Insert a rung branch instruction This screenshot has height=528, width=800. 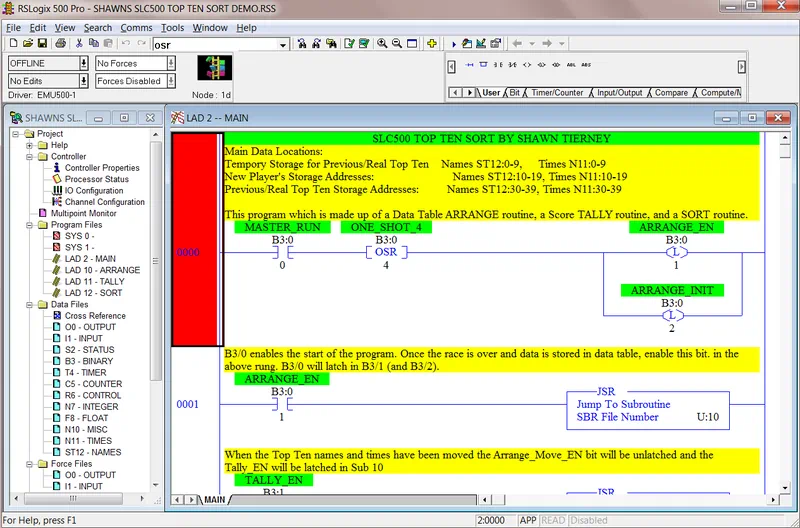pos(484,65)
